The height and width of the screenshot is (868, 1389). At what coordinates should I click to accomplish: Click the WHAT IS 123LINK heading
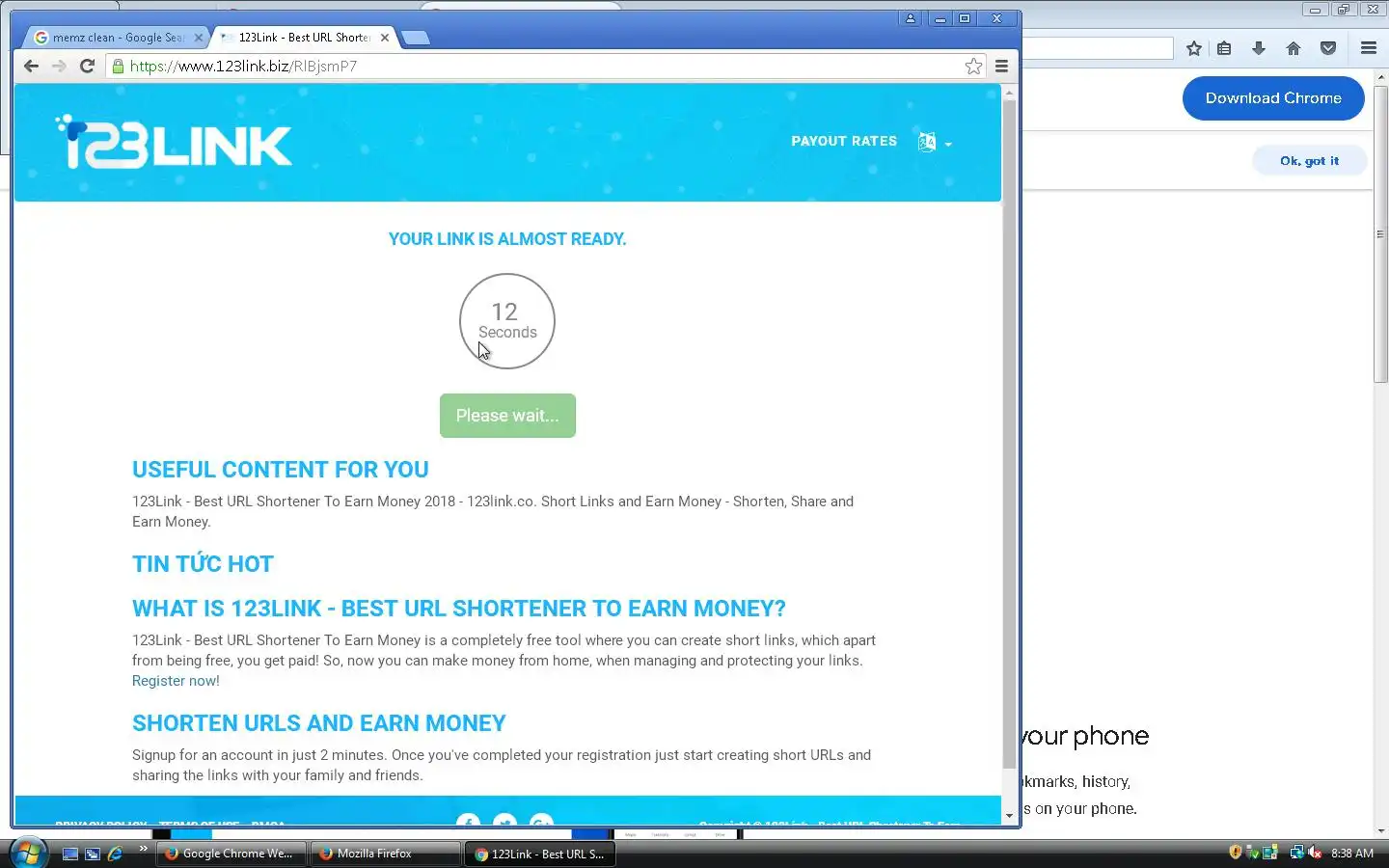[459, 609]
